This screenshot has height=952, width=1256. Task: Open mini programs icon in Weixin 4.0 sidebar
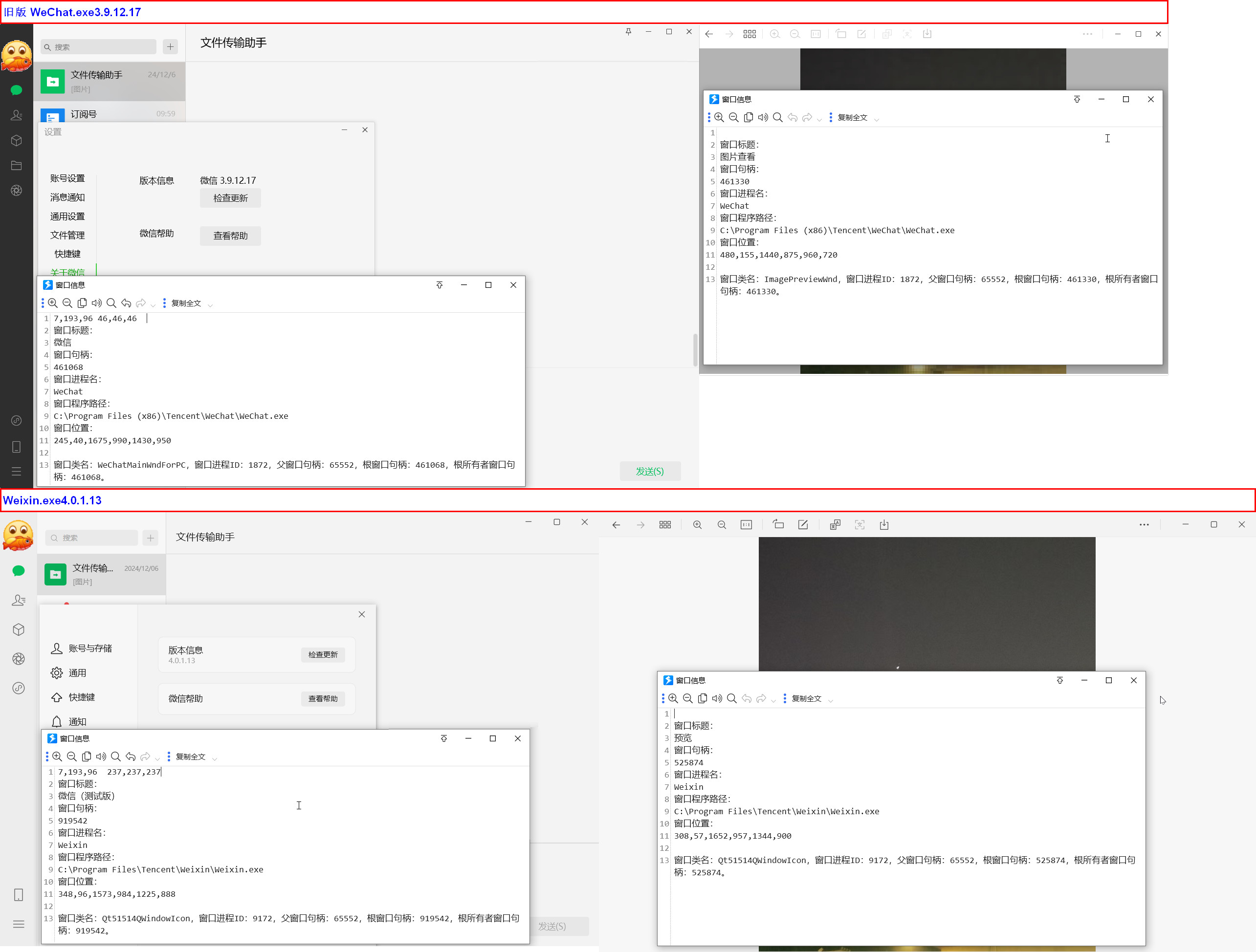click(19, 688)
